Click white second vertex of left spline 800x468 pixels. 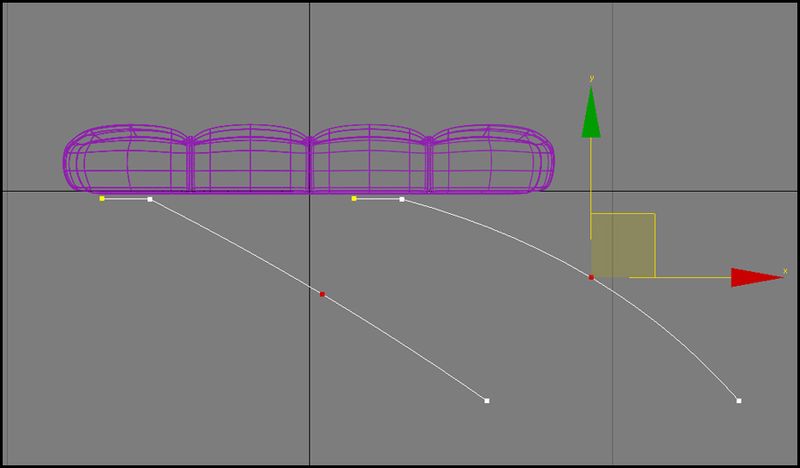click(150, 199)
